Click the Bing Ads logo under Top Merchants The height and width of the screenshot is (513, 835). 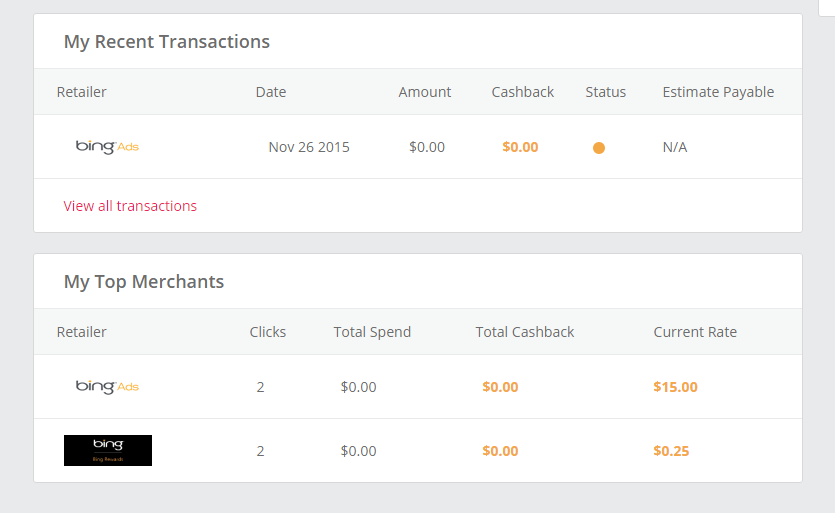click(x=107, y=387)
